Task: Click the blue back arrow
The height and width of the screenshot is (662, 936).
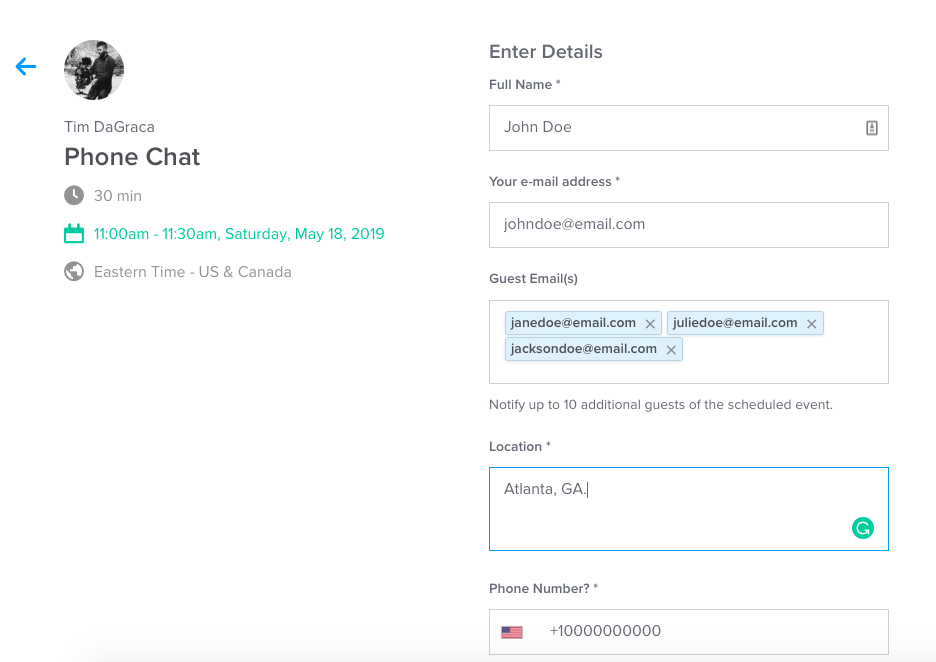Action: 26,67
